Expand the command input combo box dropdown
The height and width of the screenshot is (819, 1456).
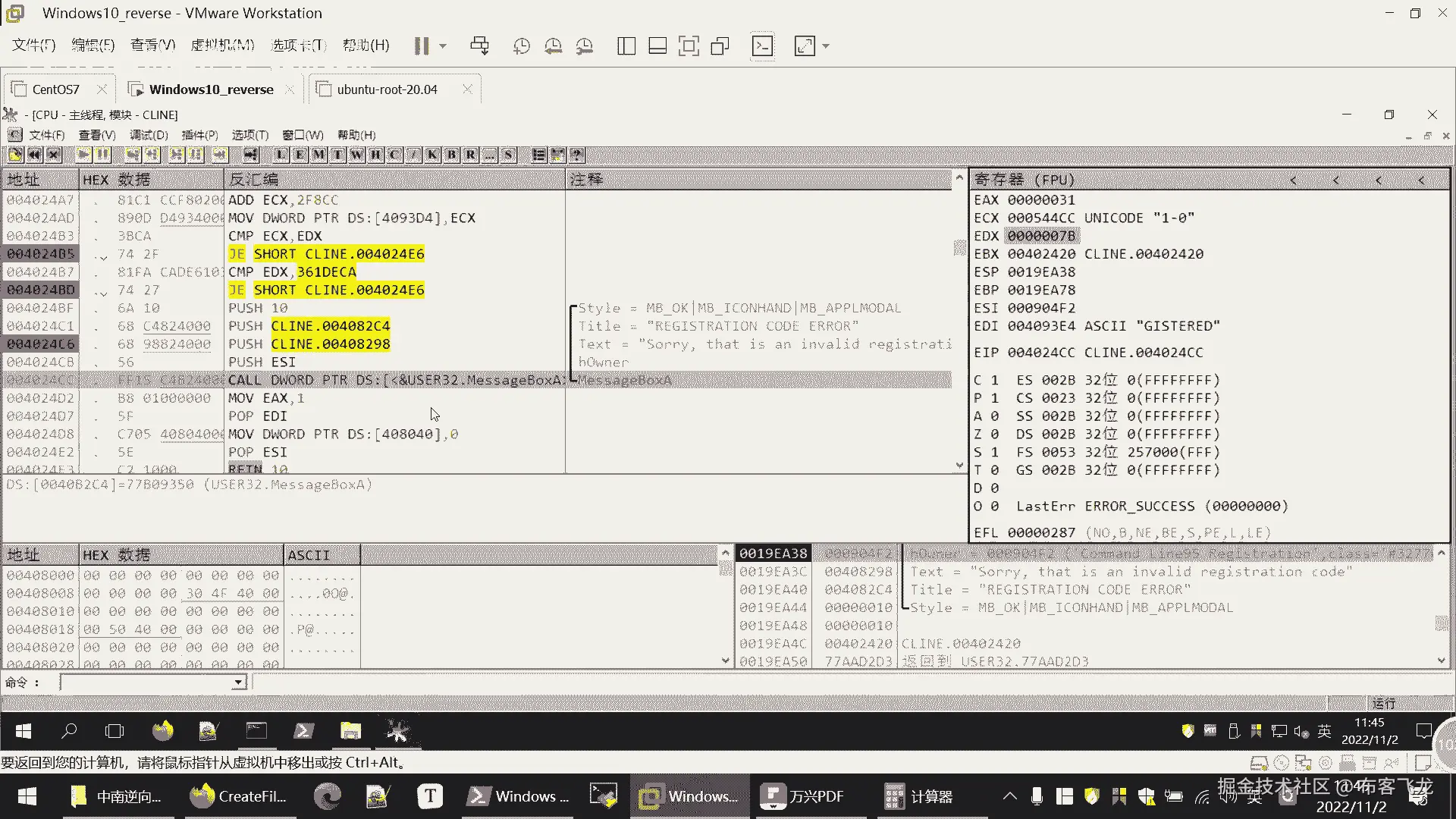[x=238, y=682]
